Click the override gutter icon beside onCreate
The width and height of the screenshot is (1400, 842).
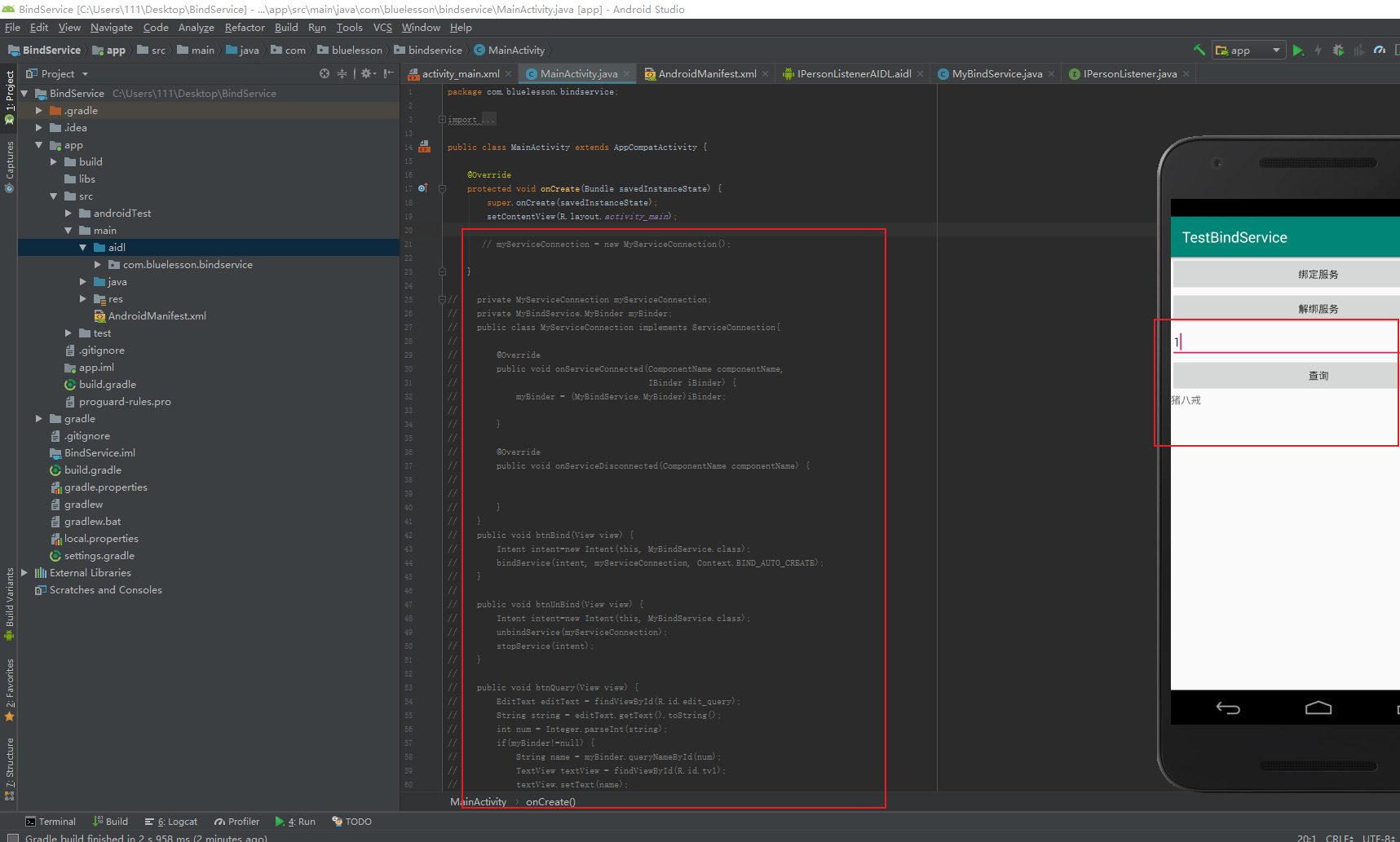pos(422,188)
